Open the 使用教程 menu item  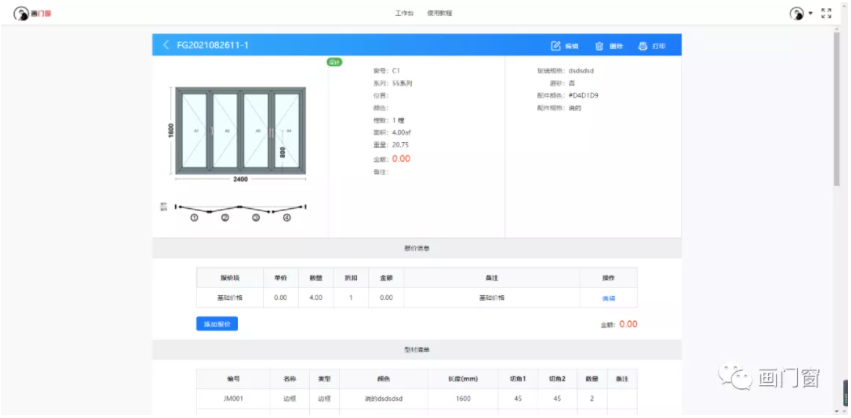coord(439,14)
